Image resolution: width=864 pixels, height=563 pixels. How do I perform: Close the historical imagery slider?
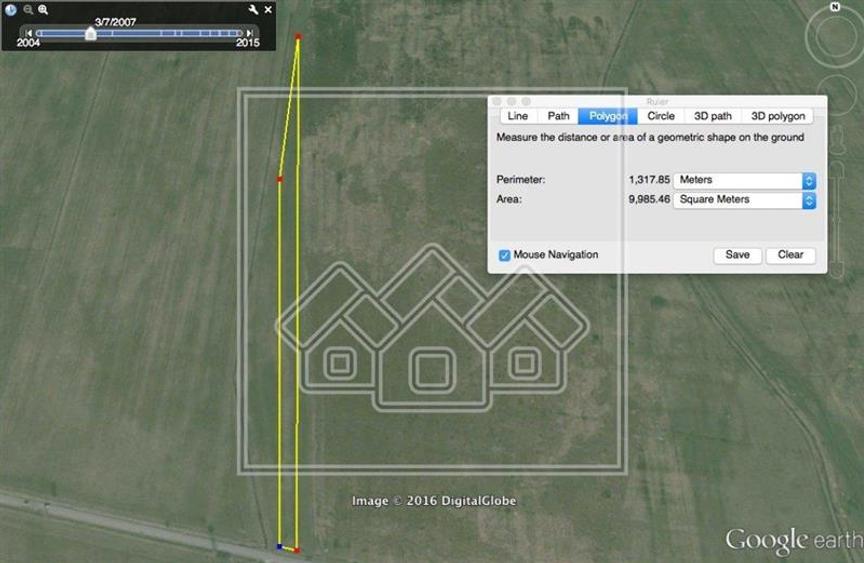268,9
